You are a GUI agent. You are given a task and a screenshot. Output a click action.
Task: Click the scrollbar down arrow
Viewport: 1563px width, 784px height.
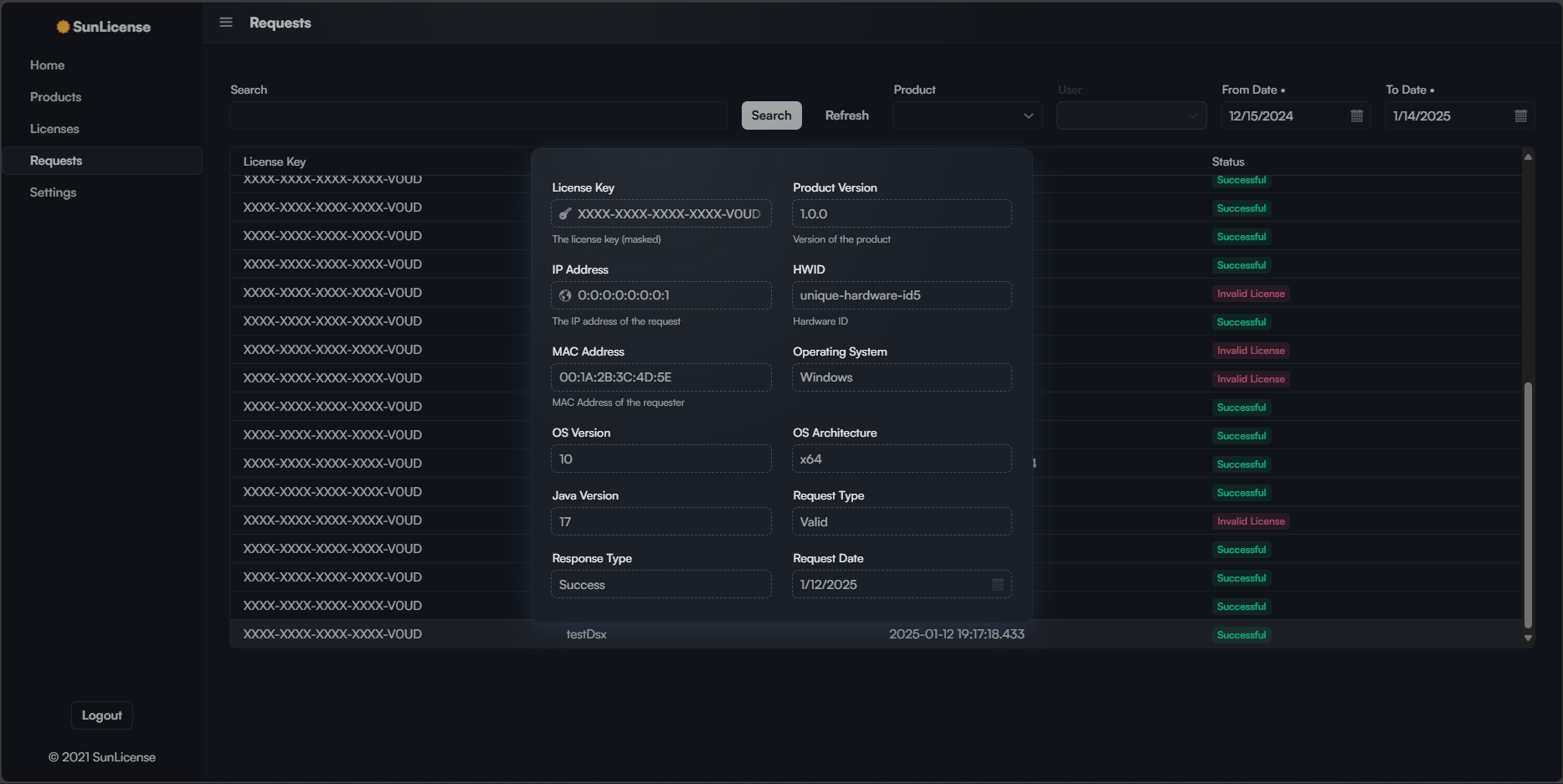[x=1528, y=638]
